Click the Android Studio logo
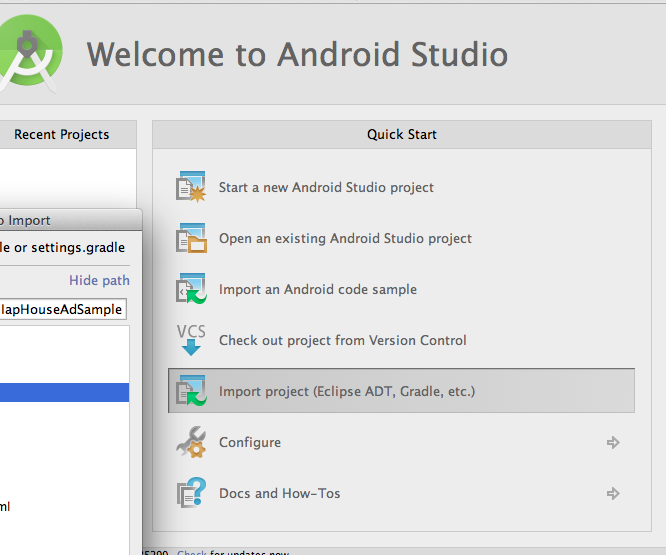 [x=30, y=53]
